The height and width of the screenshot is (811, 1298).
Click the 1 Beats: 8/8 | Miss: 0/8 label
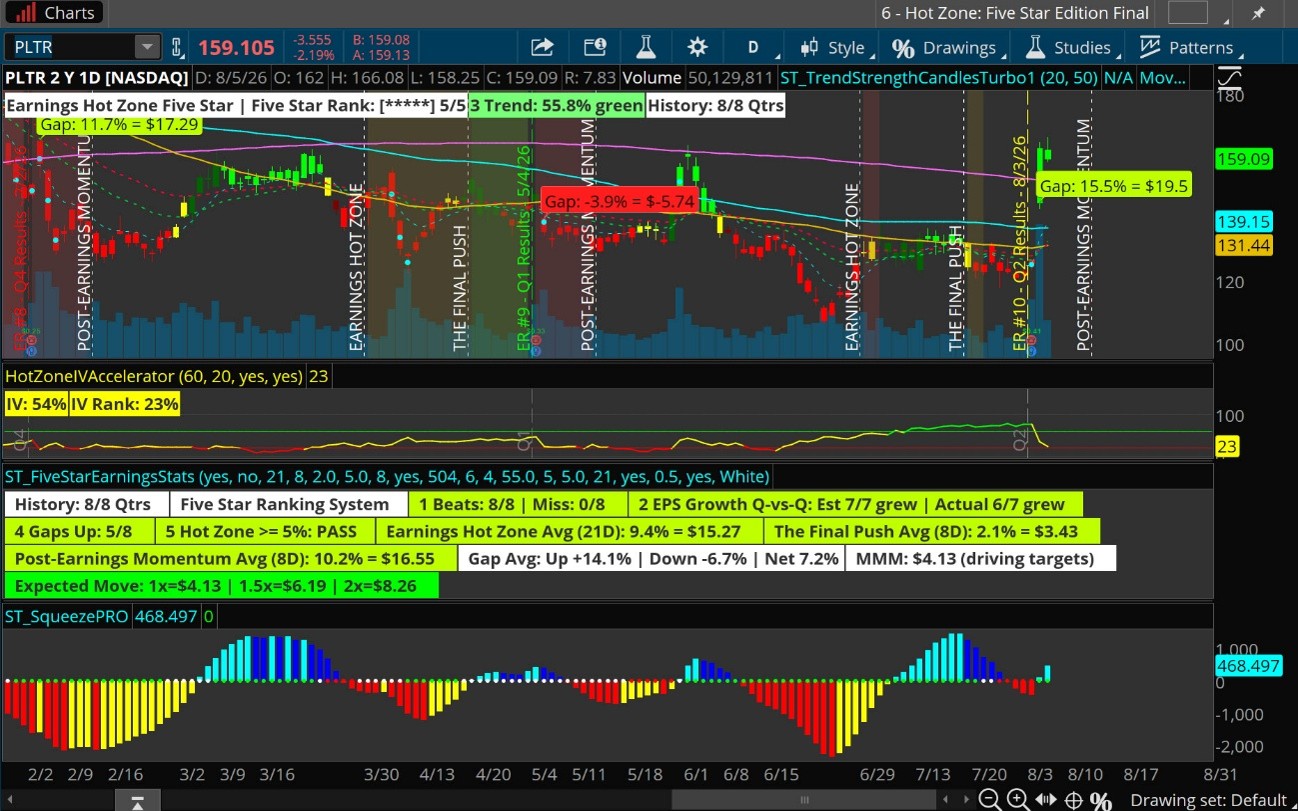[x=517, y=504]
